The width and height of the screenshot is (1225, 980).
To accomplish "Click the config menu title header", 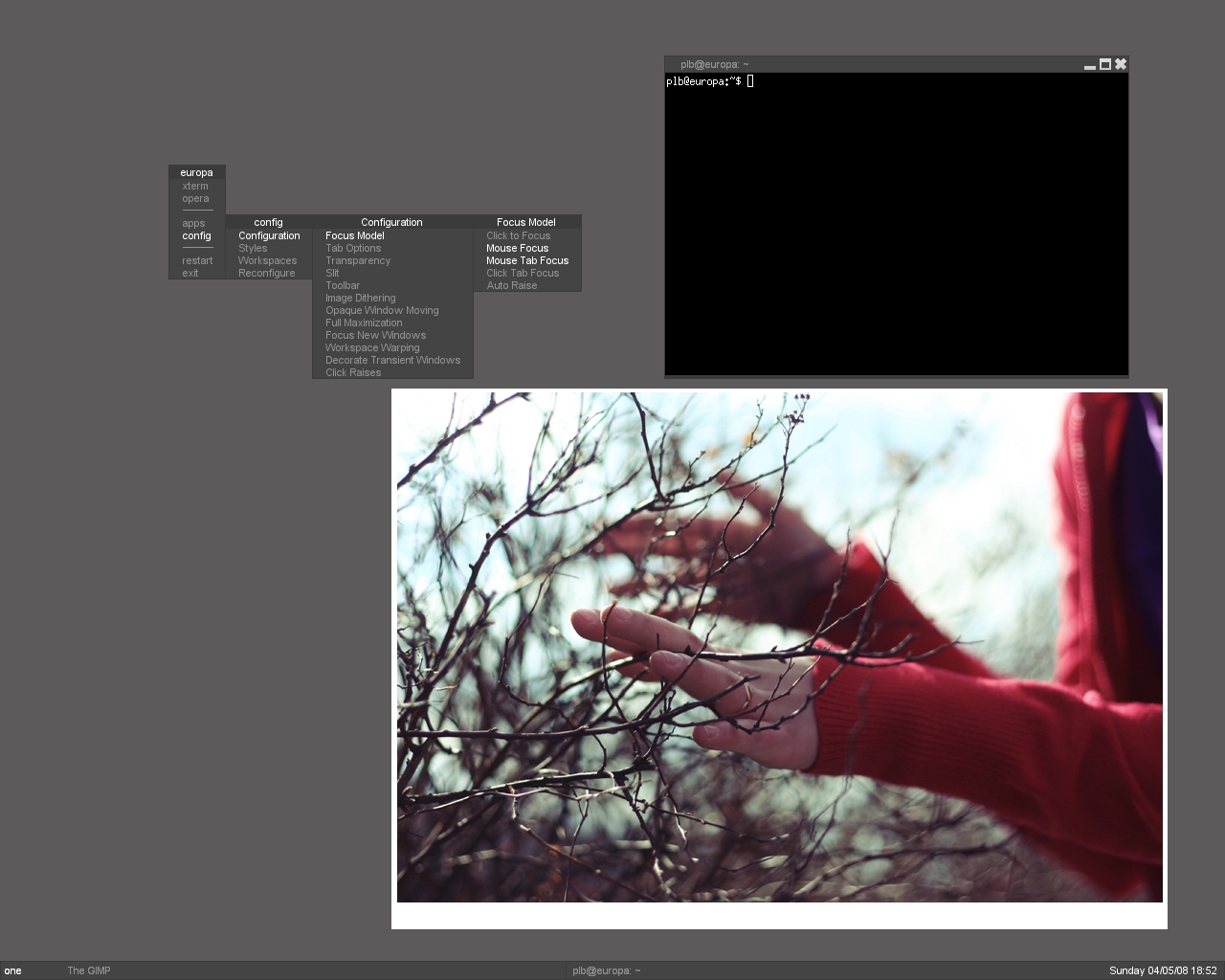I will (269, 222).
